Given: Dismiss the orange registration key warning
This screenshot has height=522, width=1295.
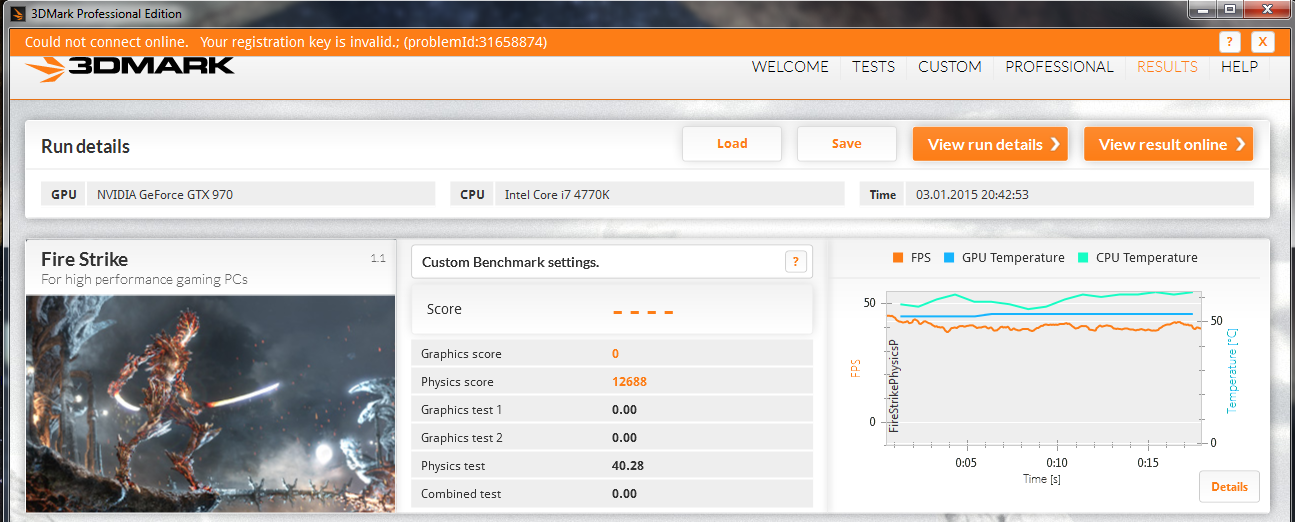Looking at the screenshot, I should 1263,42.
